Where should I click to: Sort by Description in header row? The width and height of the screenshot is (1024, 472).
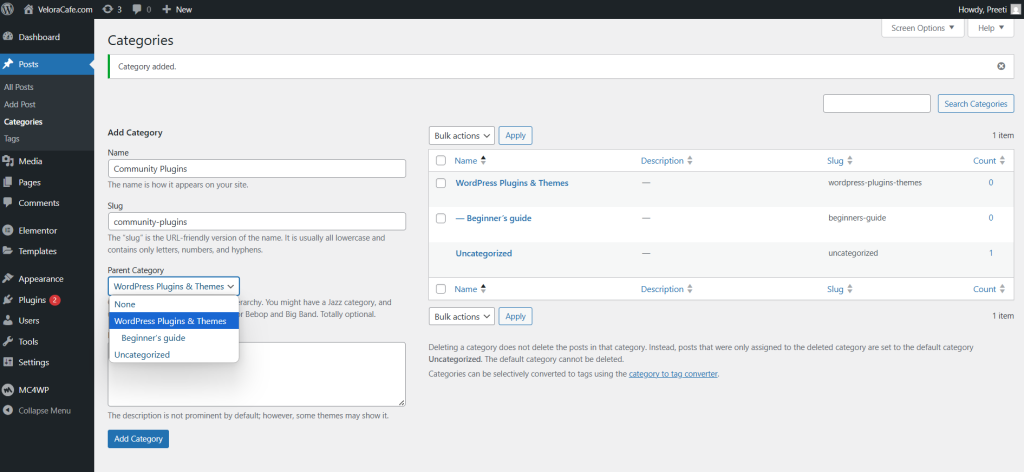pyautogui.click(x=667, y=161)
